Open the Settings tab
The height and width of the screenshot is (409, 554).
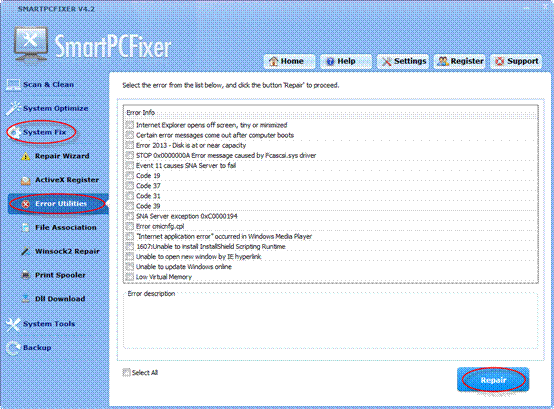403,61
